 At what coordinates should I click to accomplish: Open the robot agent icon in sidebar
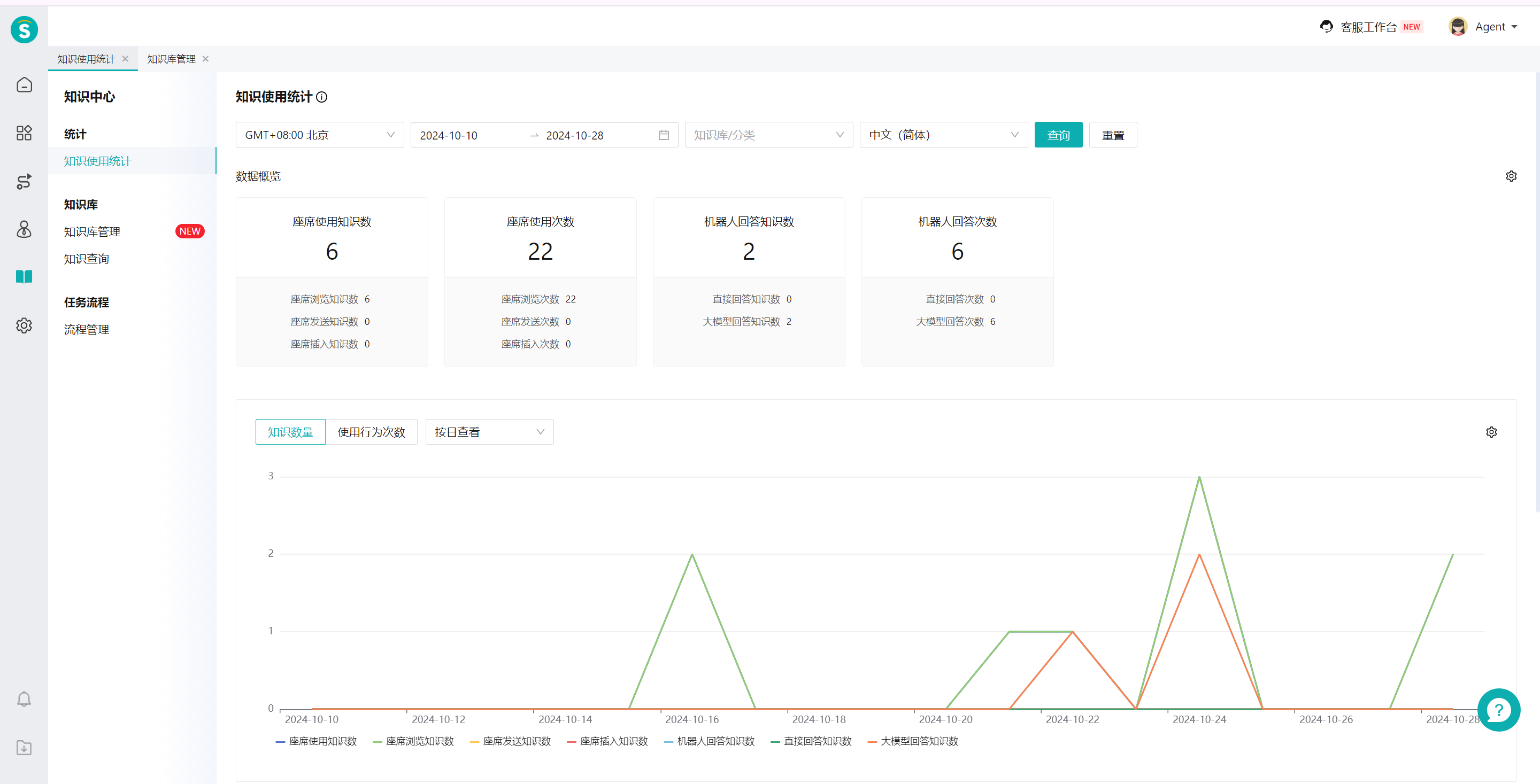[24, 229]
